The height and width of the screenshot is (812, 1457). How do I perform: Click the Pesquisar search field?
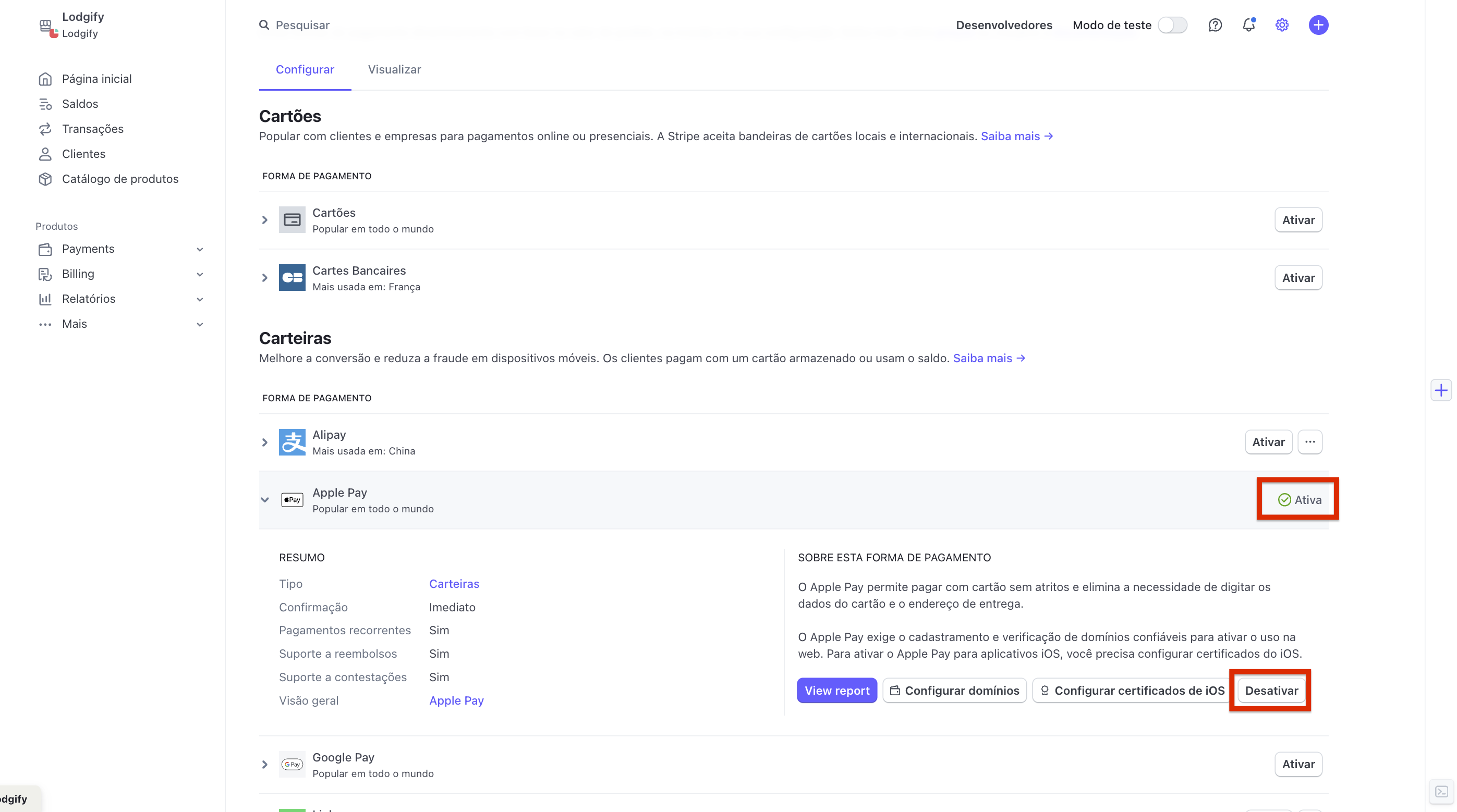(302, 25)
